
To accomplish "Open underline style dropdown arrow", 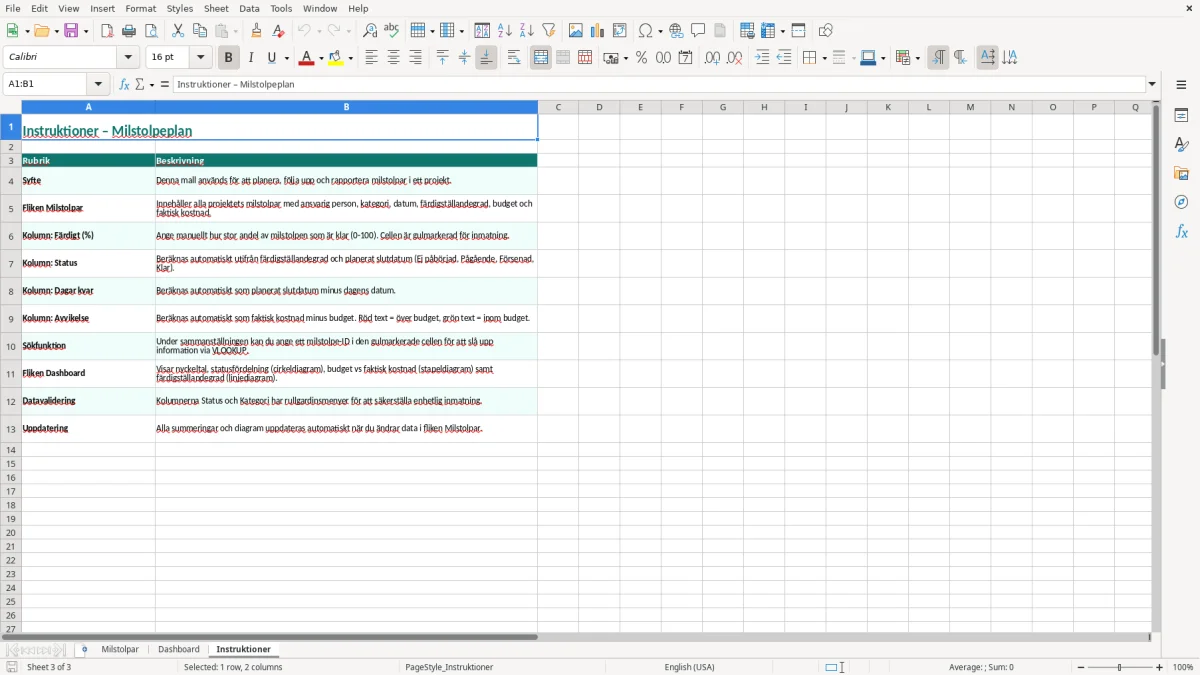I will (x=286, y=58).
